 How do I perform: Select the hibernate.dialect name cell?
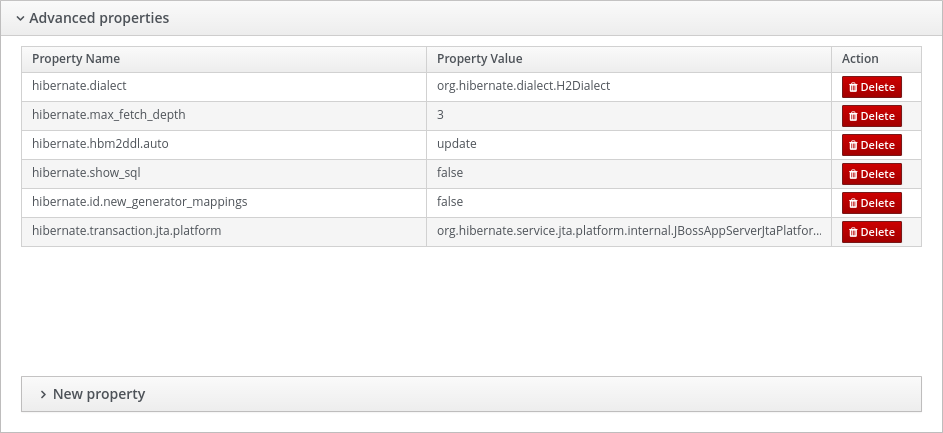pyautogui.click(x=224, y=87)
